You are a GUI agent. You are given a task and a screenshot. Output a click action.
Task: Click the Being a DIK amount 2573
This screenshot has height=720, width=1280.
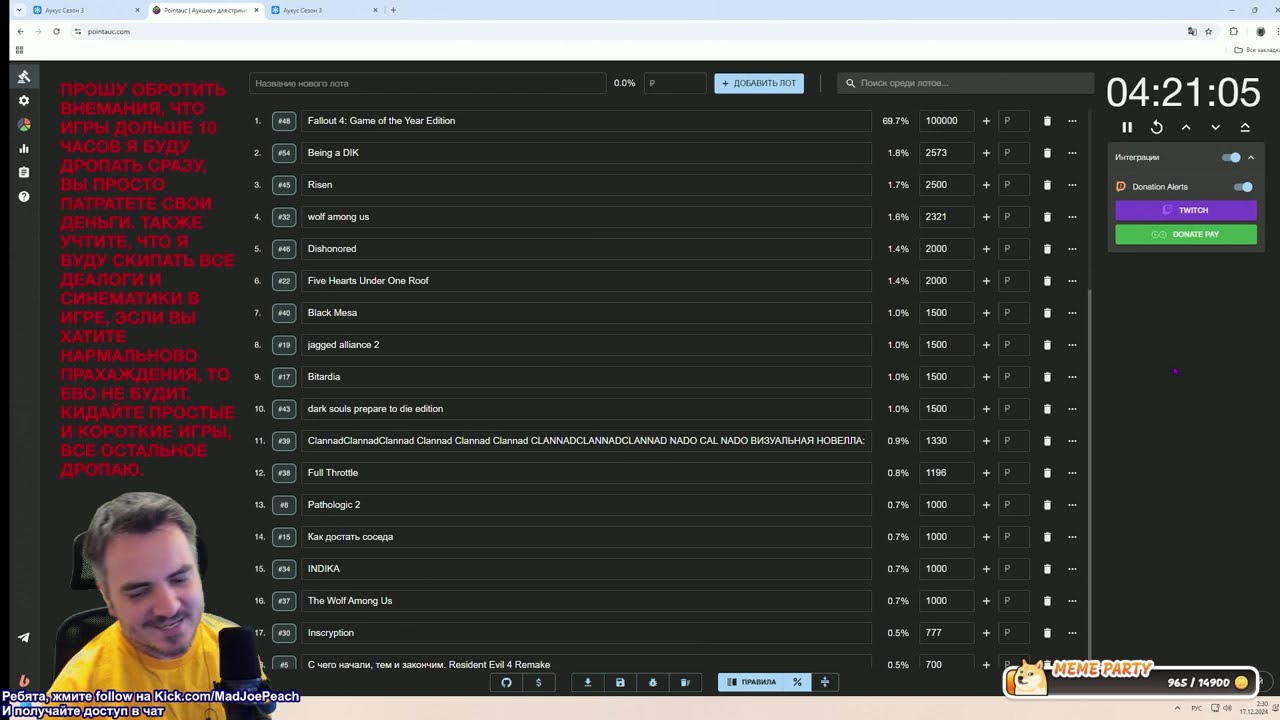[x=947, y=153]
